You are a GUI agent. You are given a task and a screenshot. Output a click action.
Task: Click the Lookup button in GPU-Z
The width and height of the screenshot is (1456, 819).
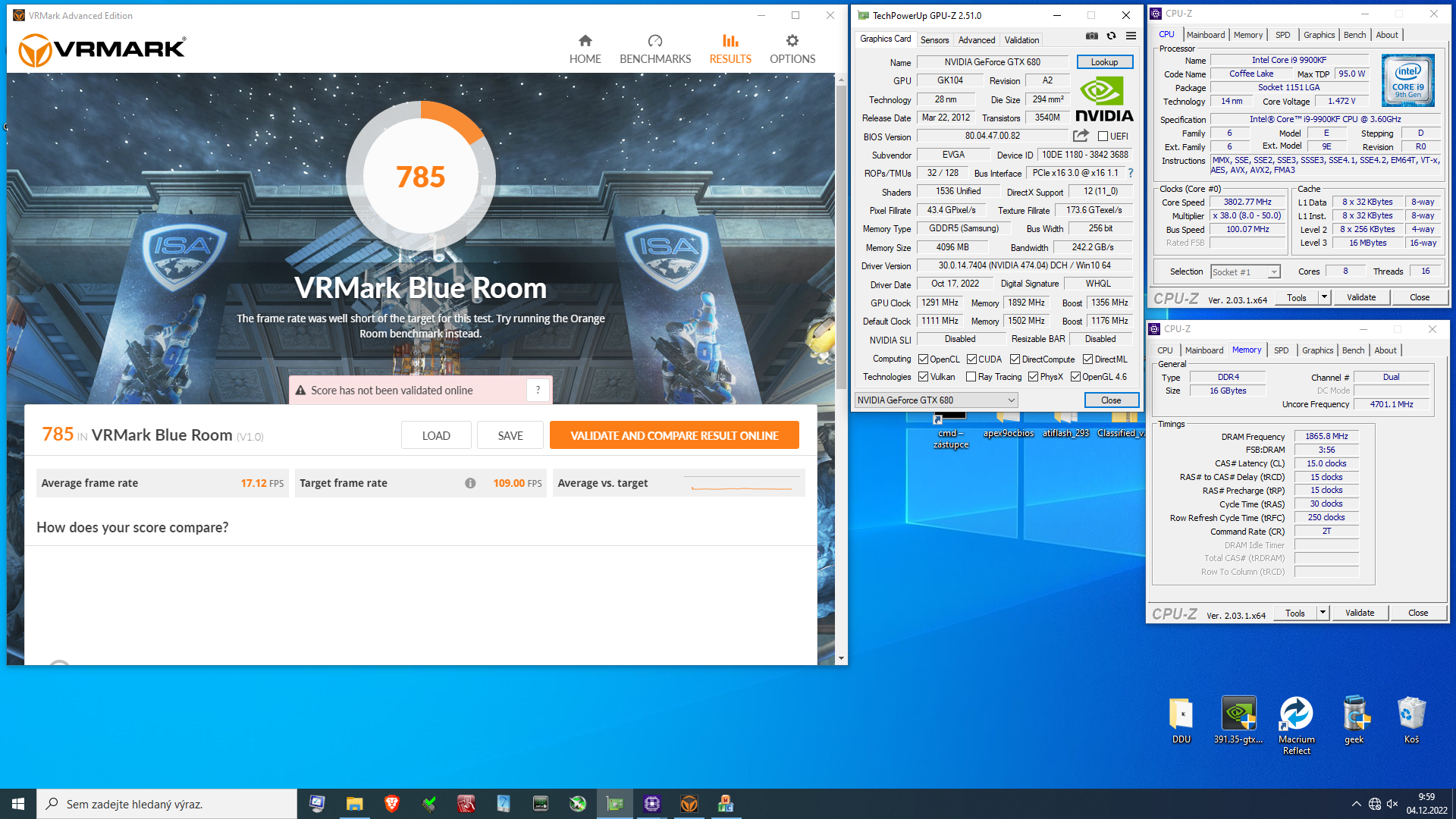click(x=1104, y=62)
